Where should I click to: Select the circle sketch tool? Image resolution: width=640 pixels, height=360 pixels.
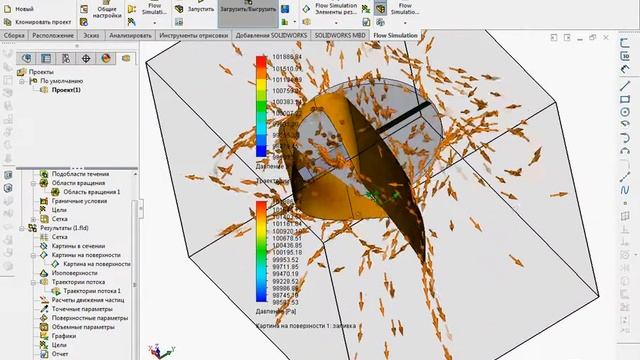click(625, 112)
